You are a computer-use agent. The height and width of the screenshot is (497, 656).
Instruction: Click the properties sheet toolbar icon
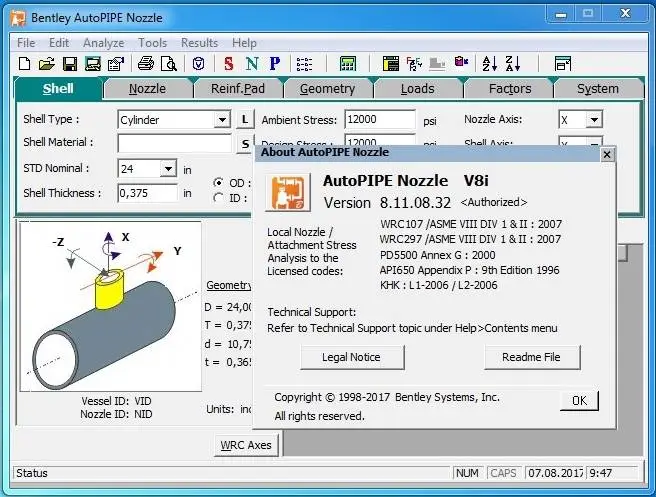(116, 64)
